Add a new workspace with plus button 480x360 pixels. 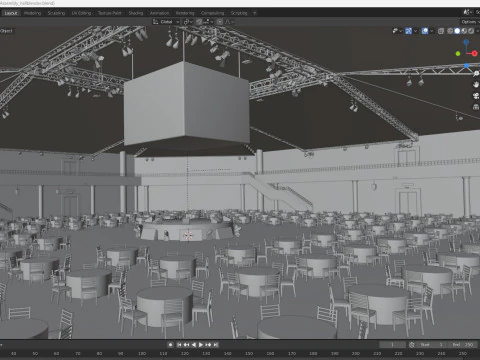pos(255,13)
